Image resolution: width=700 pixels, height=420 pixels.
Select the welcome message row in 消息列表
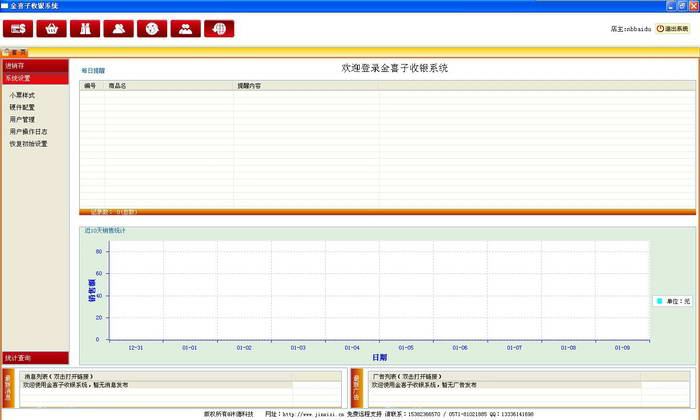(156, 385)
